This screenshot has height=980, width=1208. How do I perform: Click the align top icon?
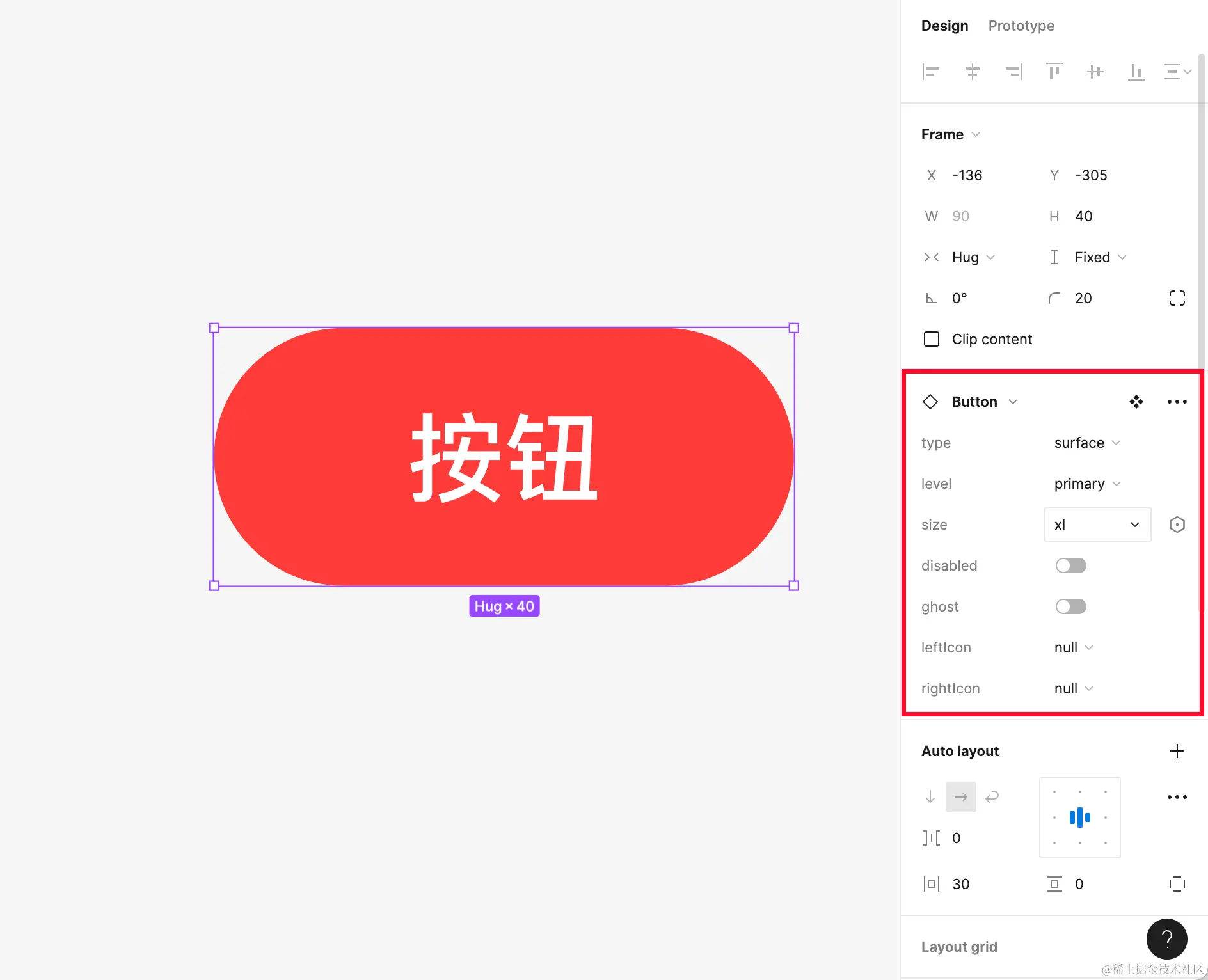point(1054,72)
